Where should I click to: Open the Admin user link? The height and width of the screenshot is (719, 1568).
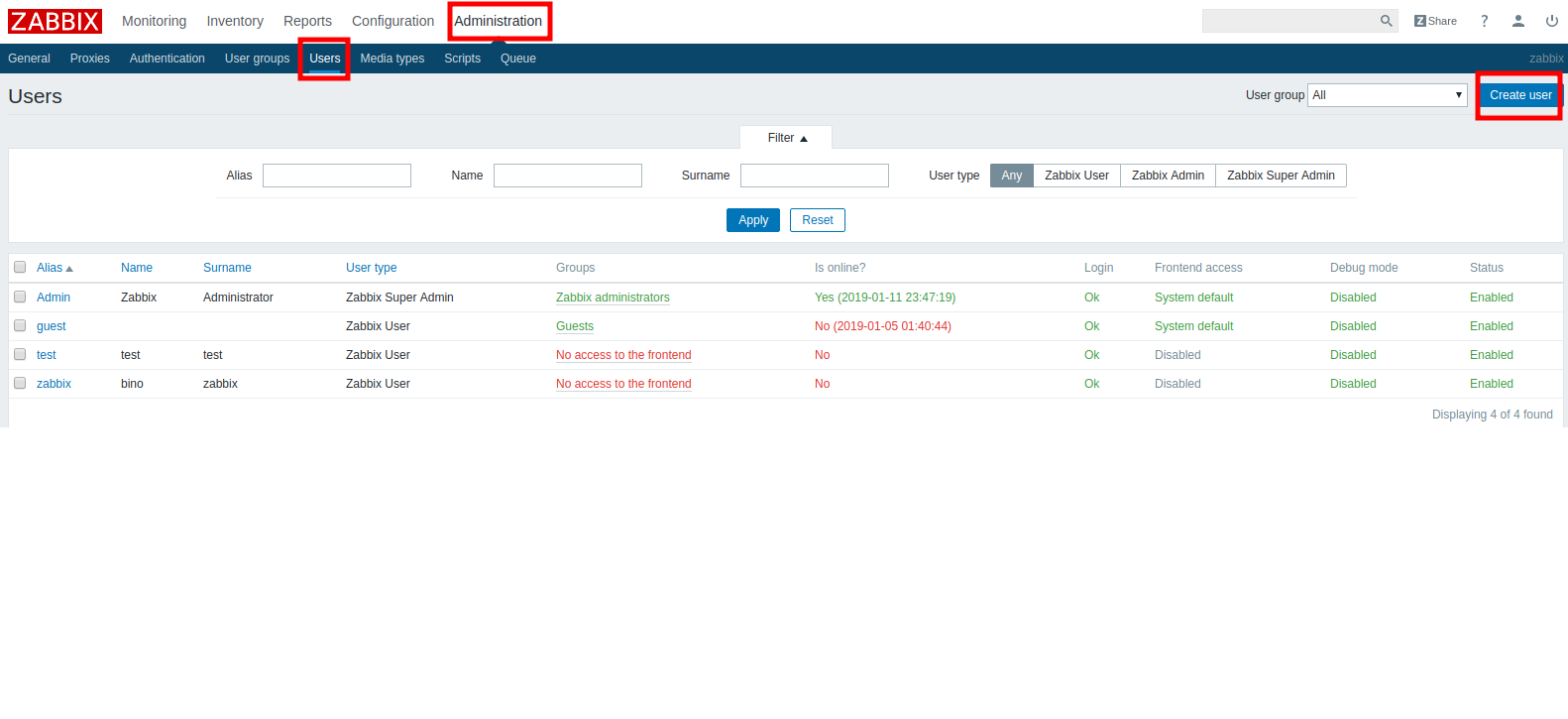(x=54, y=298)
